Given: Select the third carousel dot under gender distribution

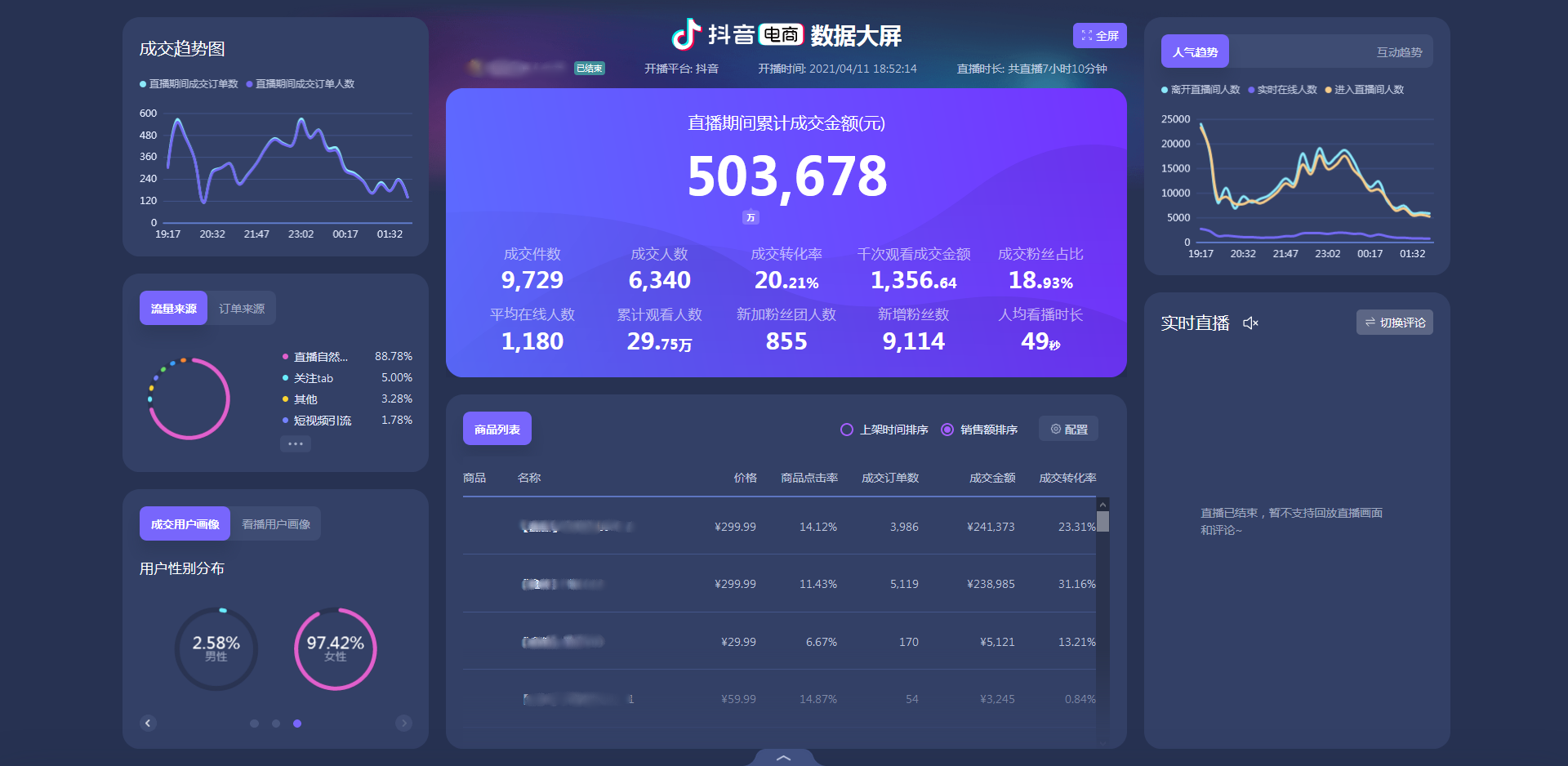Looking at the screenshot, I should tap(297, 724).
